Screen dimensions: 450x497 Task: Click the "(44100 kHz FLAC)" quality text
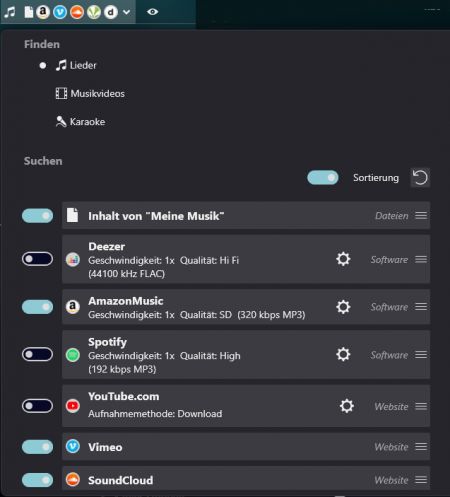coord(126,274)
